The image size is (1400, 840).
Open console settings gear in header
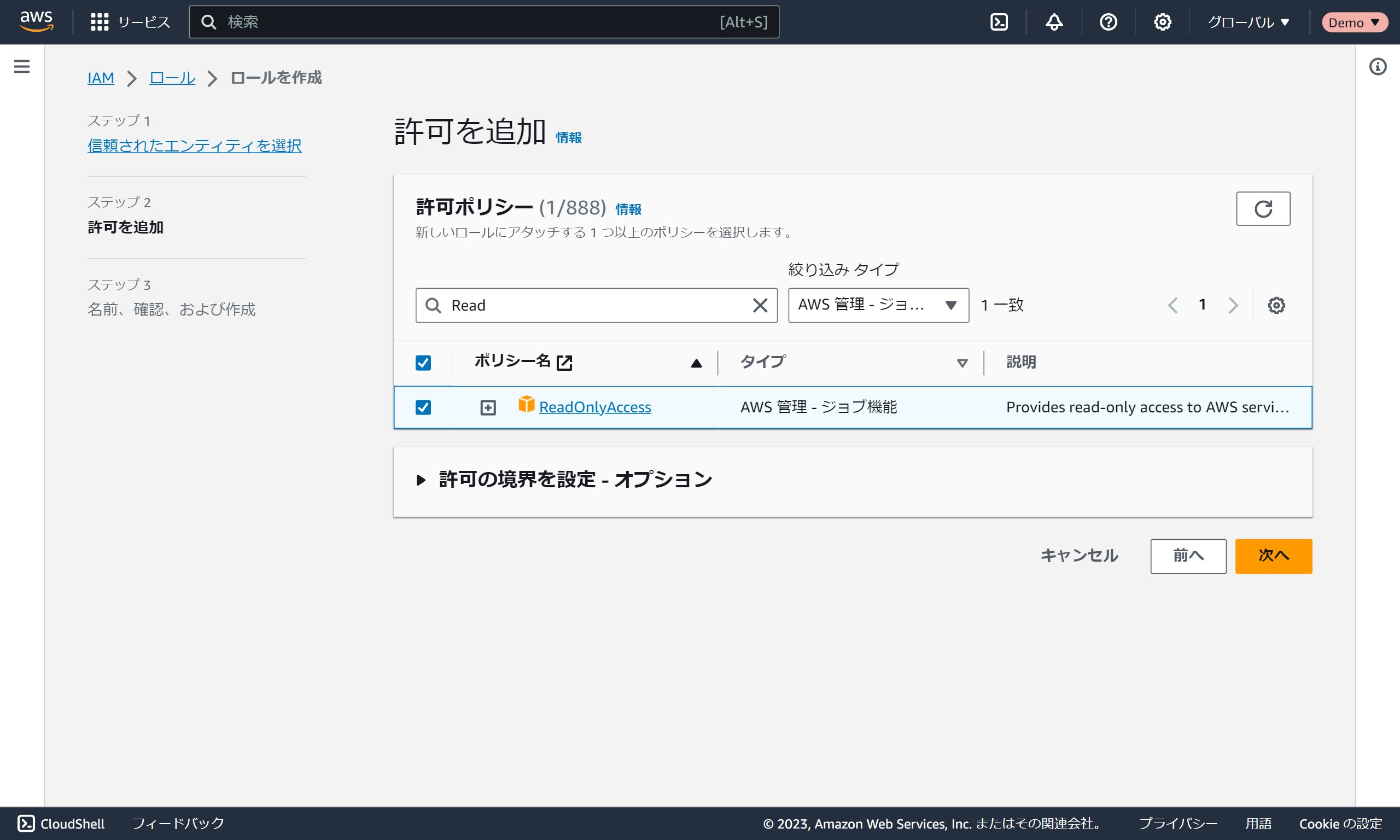click(1162, 22)
